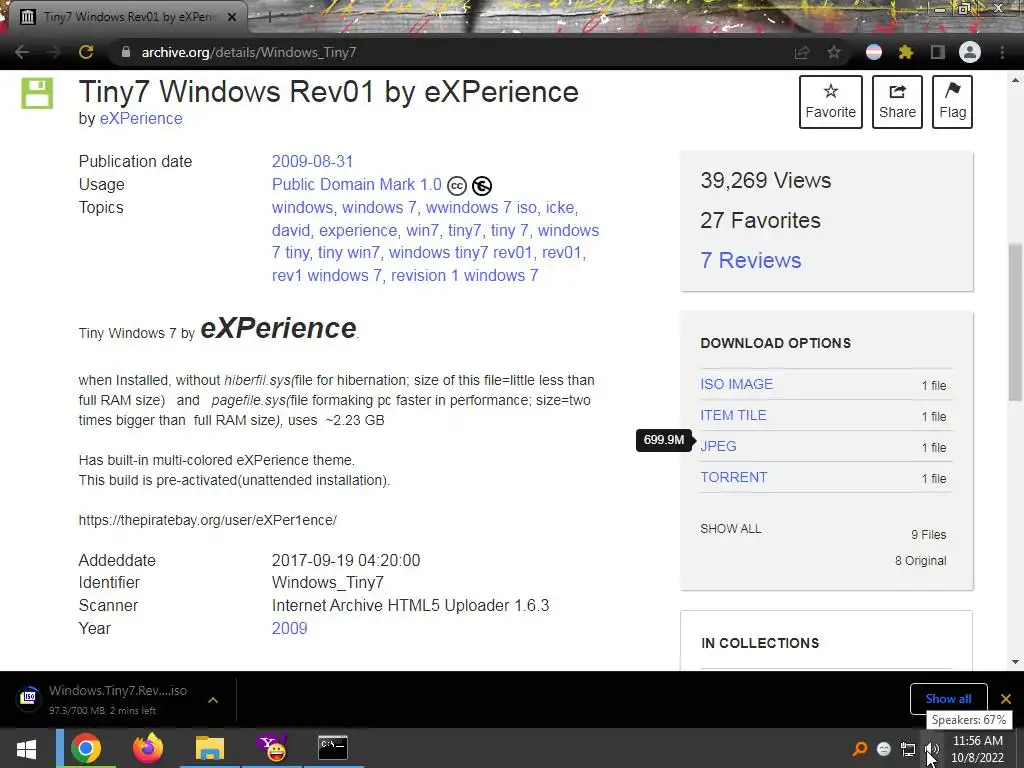Click the "39,269 Views" text
Image resolution: width=1024 pixels, height=768 pixels.
pyautogui.click(x=765, y=180)
